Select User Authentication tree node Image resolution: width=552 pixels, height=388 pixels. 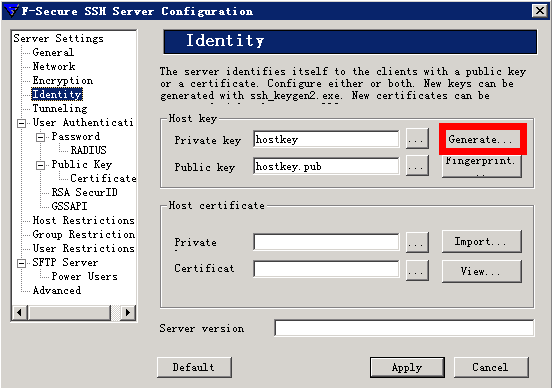coord(83,123)
